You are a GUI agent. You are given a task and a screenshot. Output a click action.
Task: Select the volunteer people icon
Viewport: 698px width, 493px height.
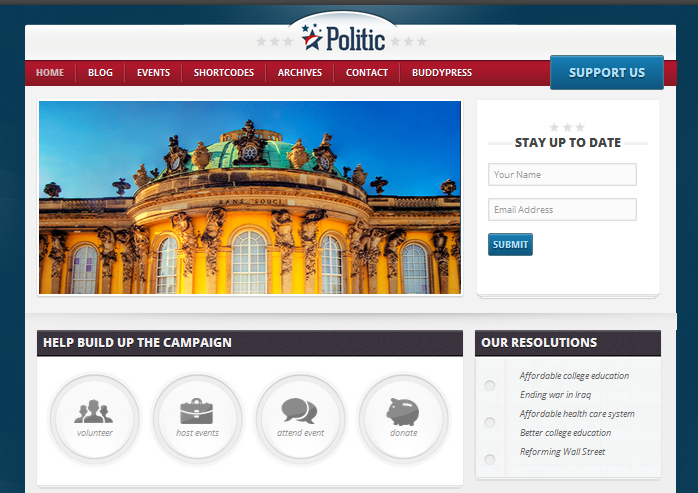point(93,411)
